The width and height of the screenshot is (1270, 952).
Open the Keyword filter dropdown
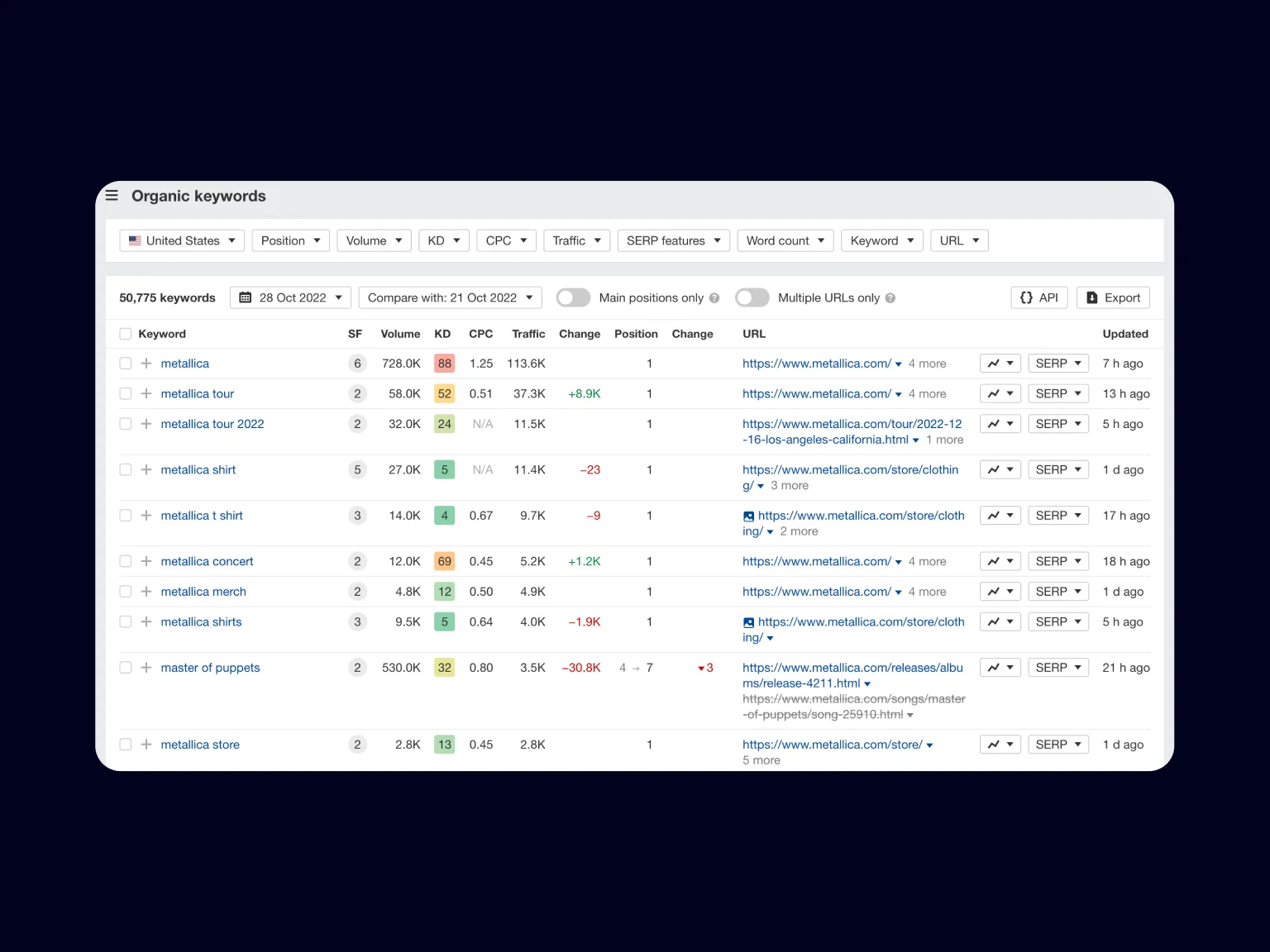[882, 240]
